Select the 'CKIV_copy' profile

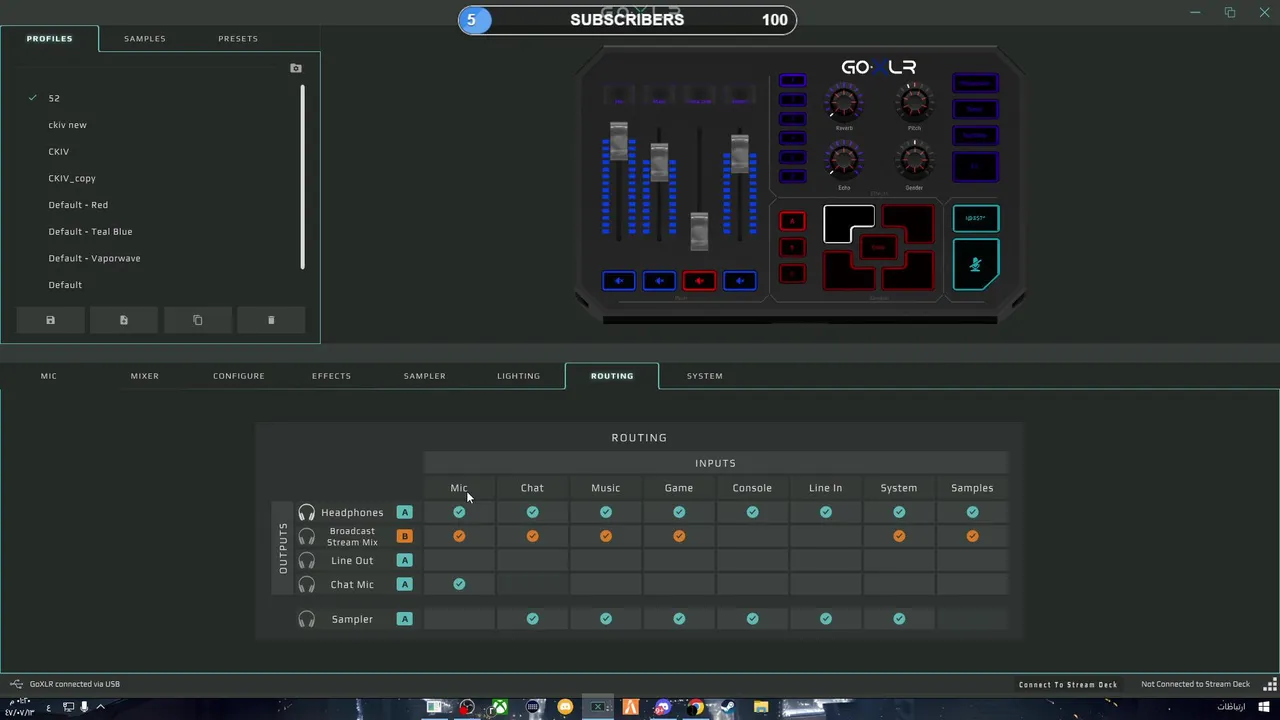pos(72,178)
